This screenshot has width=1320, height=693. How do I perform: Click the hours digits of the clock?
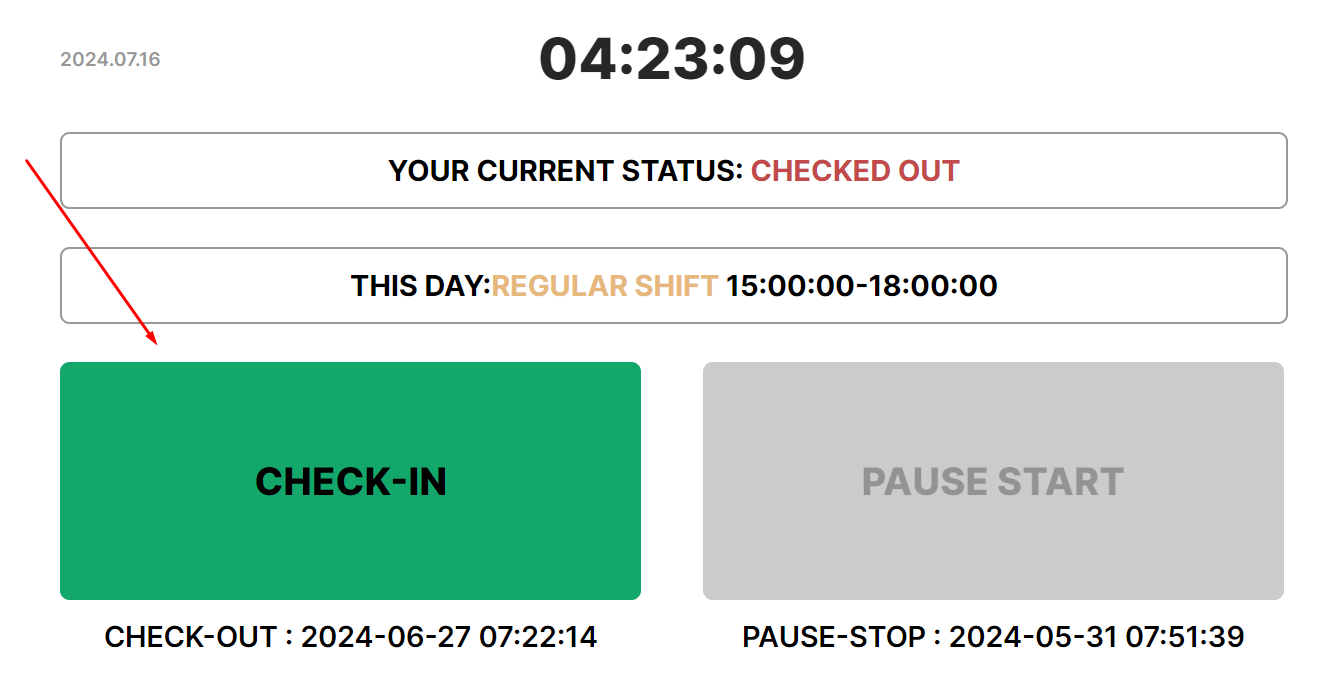pyautogui.click(x=579, y=59)
